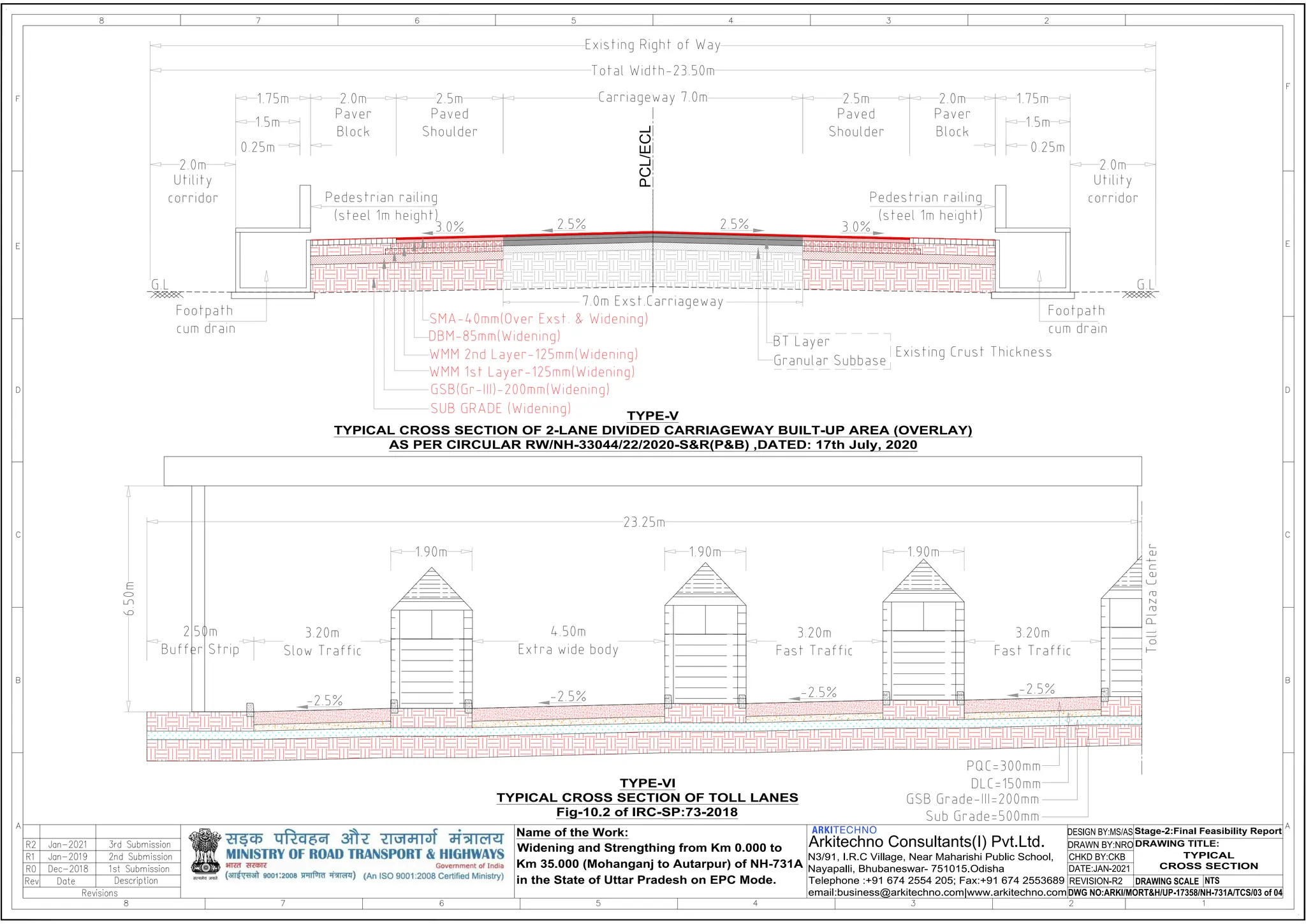Viewport: 1306px width, 924px height.
Task: Click the right footpath cum drain box
Action: click(1034, 260)
